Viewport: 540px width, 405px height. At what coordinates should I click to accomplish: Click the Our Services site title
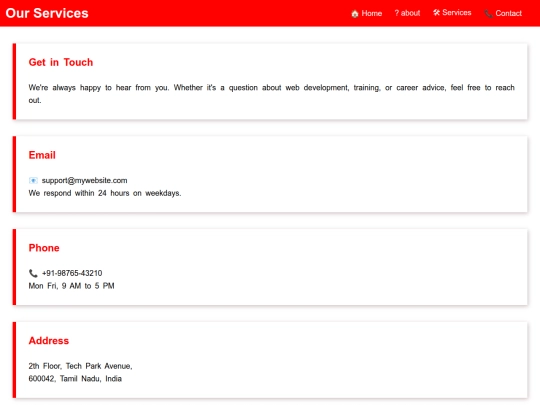pos(47,13)
